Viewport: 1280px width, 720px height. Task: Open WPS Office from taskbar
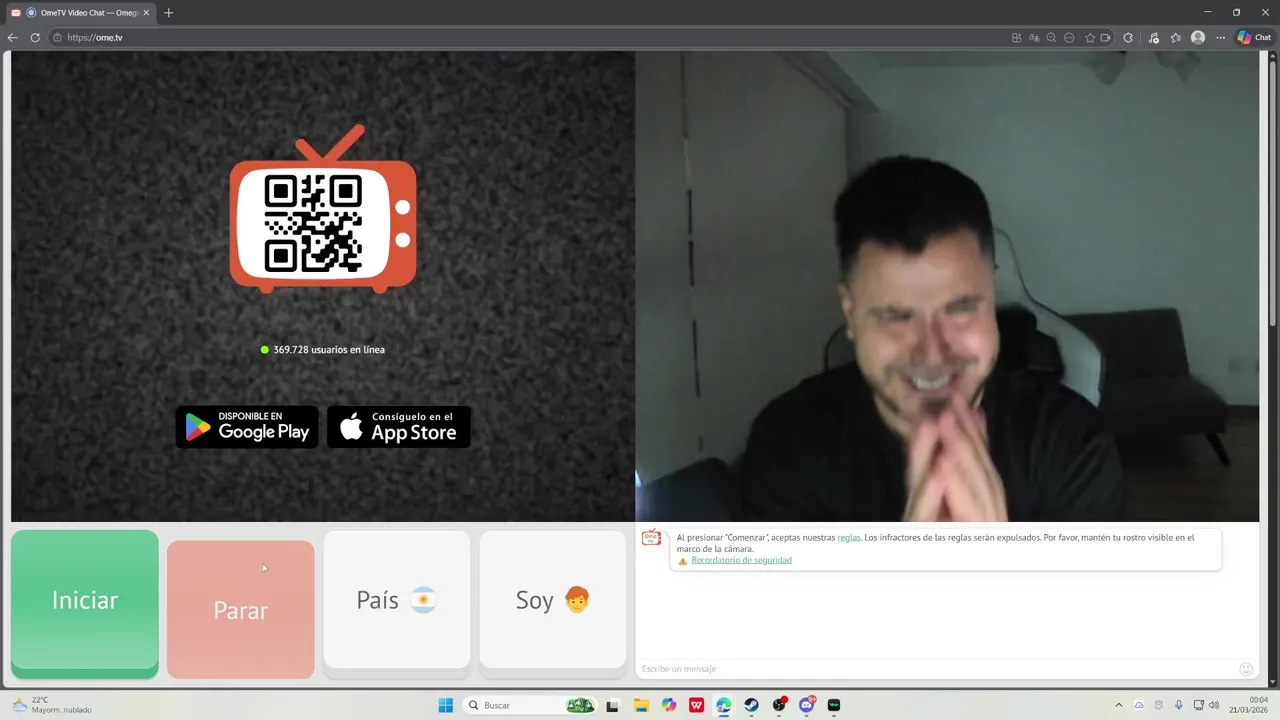click(697, 705)
